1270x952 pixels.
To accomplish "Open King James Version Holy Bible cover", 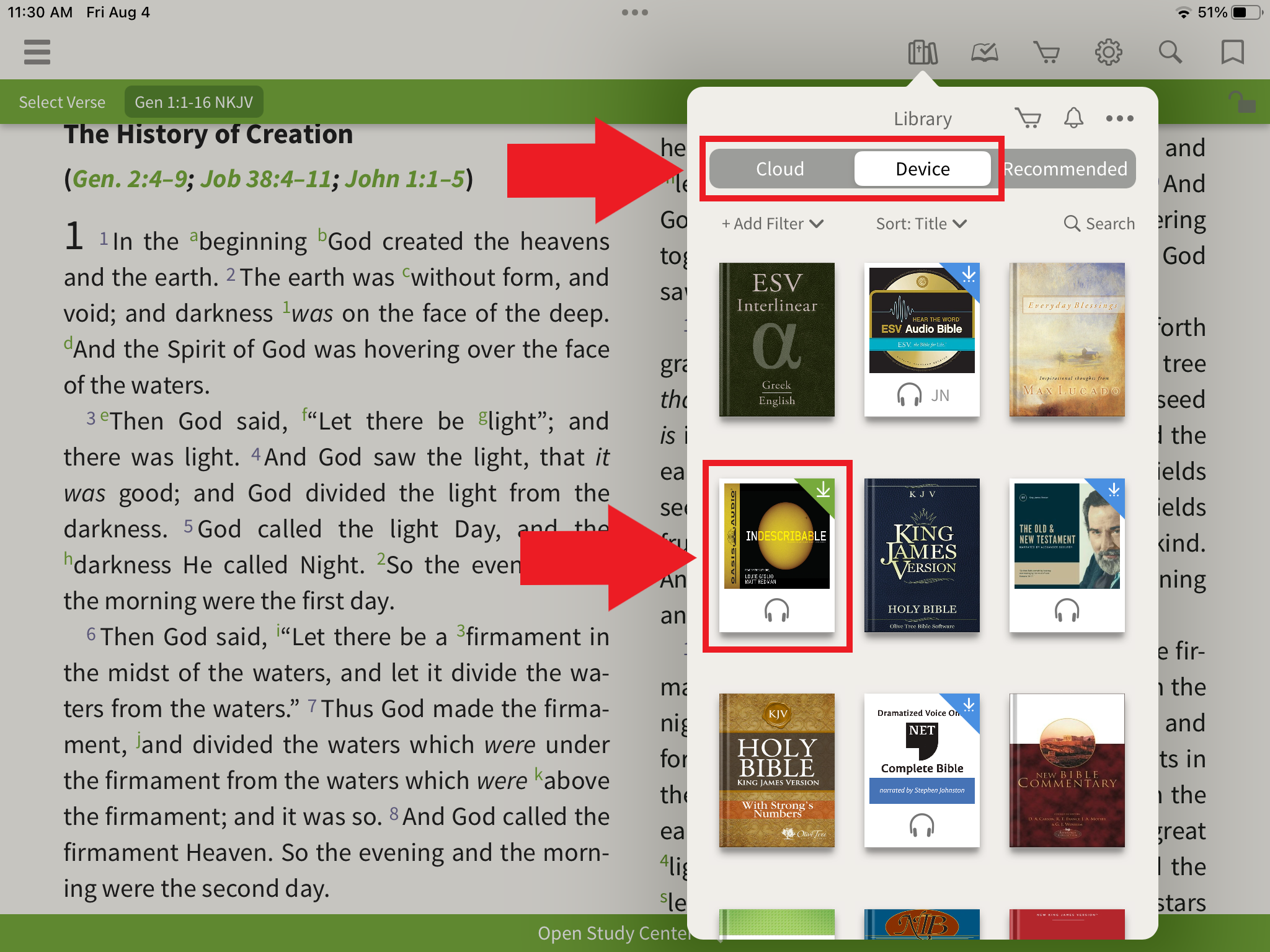I will pyautogui.click(x=921, y=555).
